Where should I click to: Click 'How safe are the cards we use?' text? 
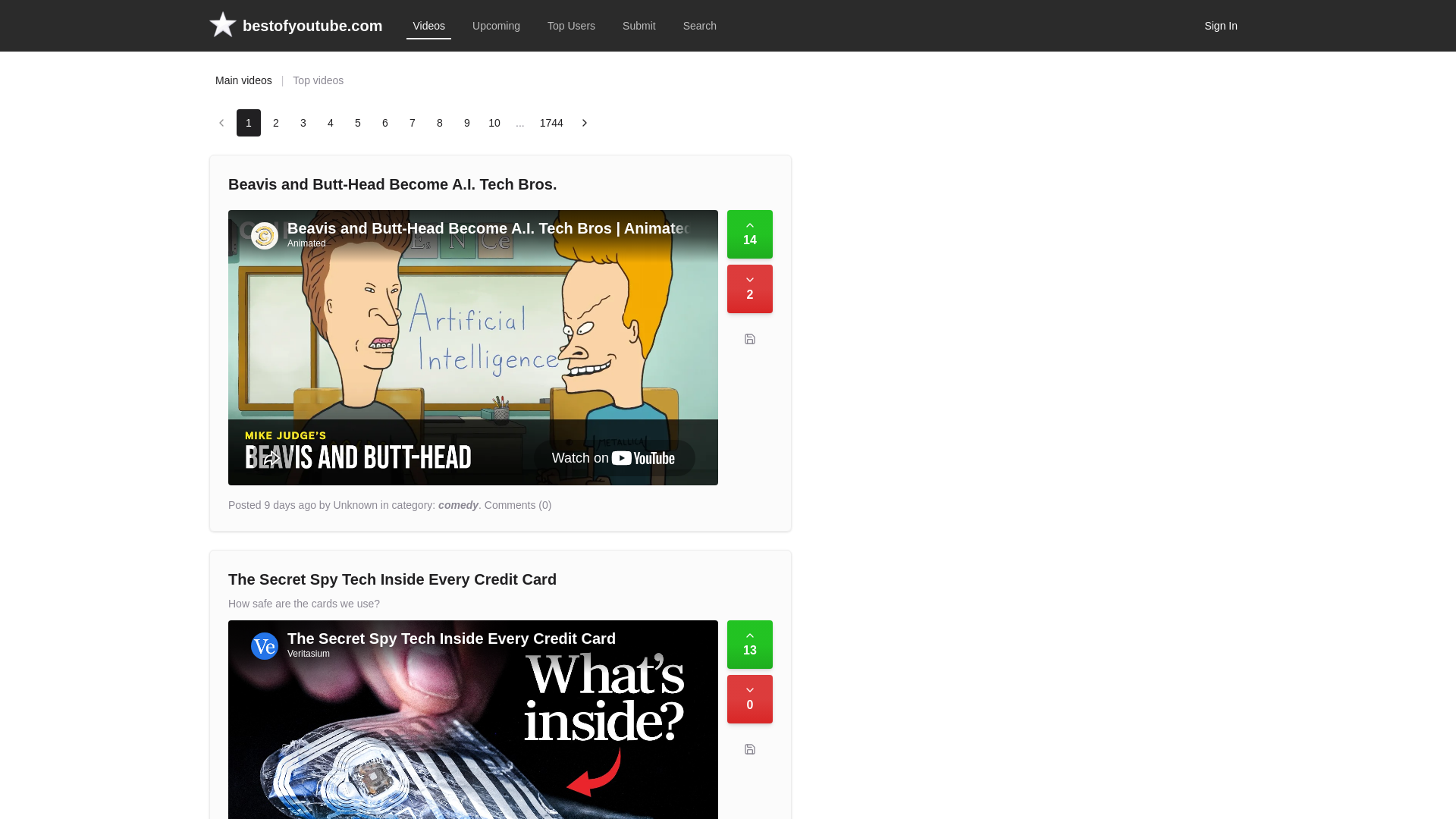coord(304,604)
